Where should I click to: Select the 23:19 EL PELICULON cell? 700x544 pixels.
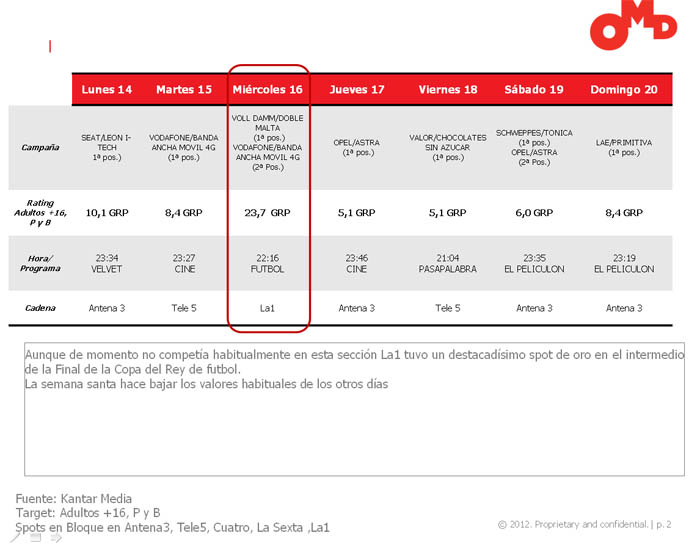click(x=624, y=263)
